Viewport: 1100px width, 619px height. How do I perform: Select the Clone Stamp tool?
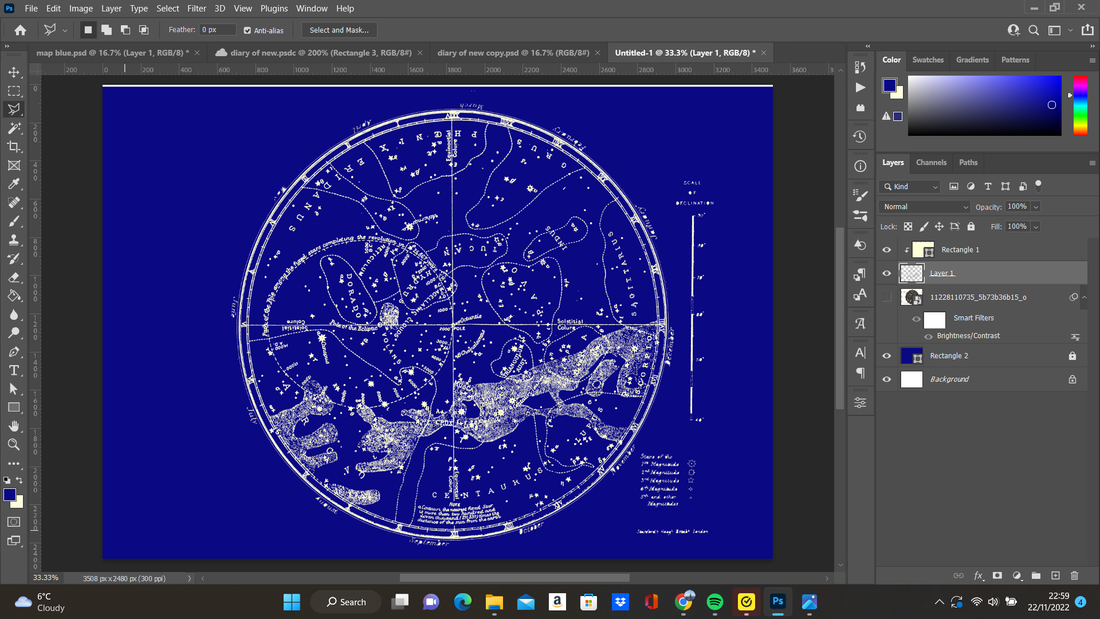[14, 240]
